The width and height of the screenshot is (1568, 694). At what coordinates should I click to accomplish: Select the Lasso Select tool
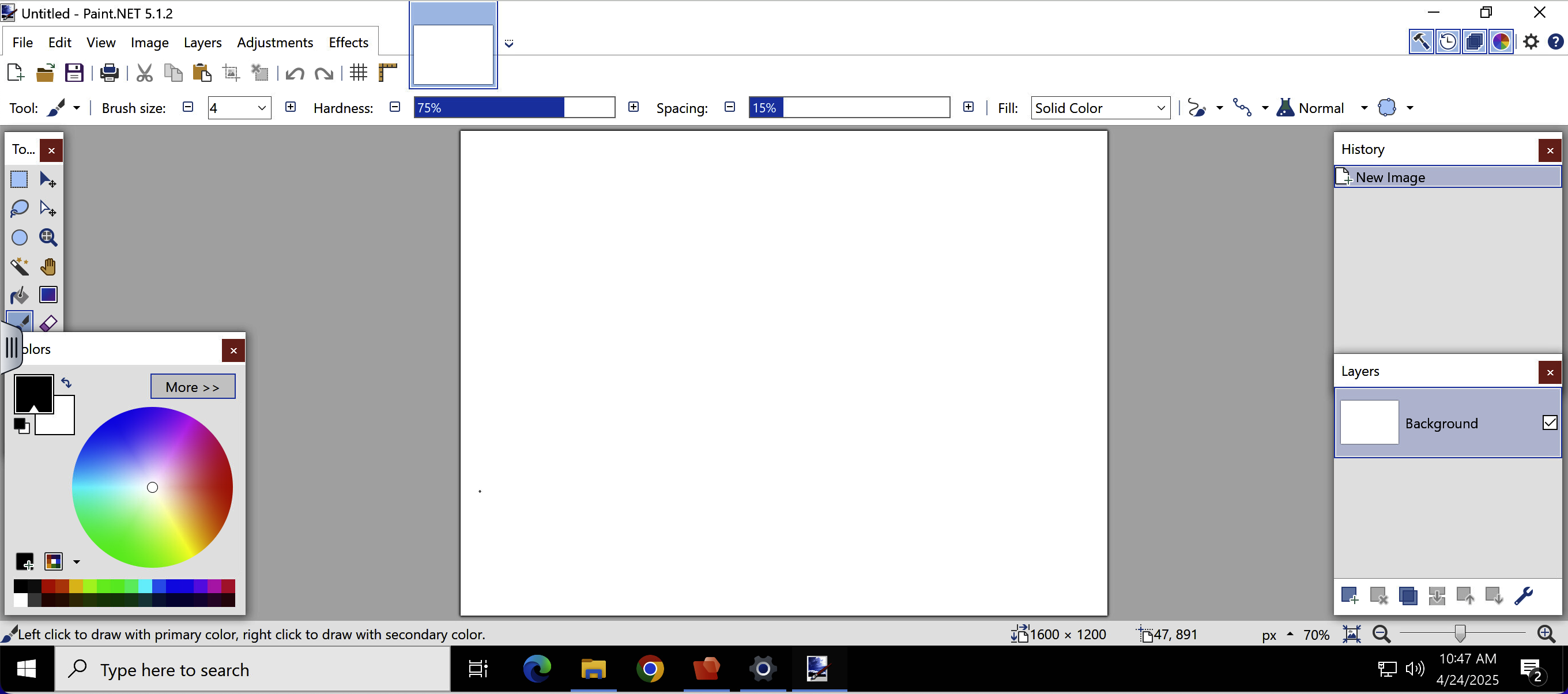20,208
